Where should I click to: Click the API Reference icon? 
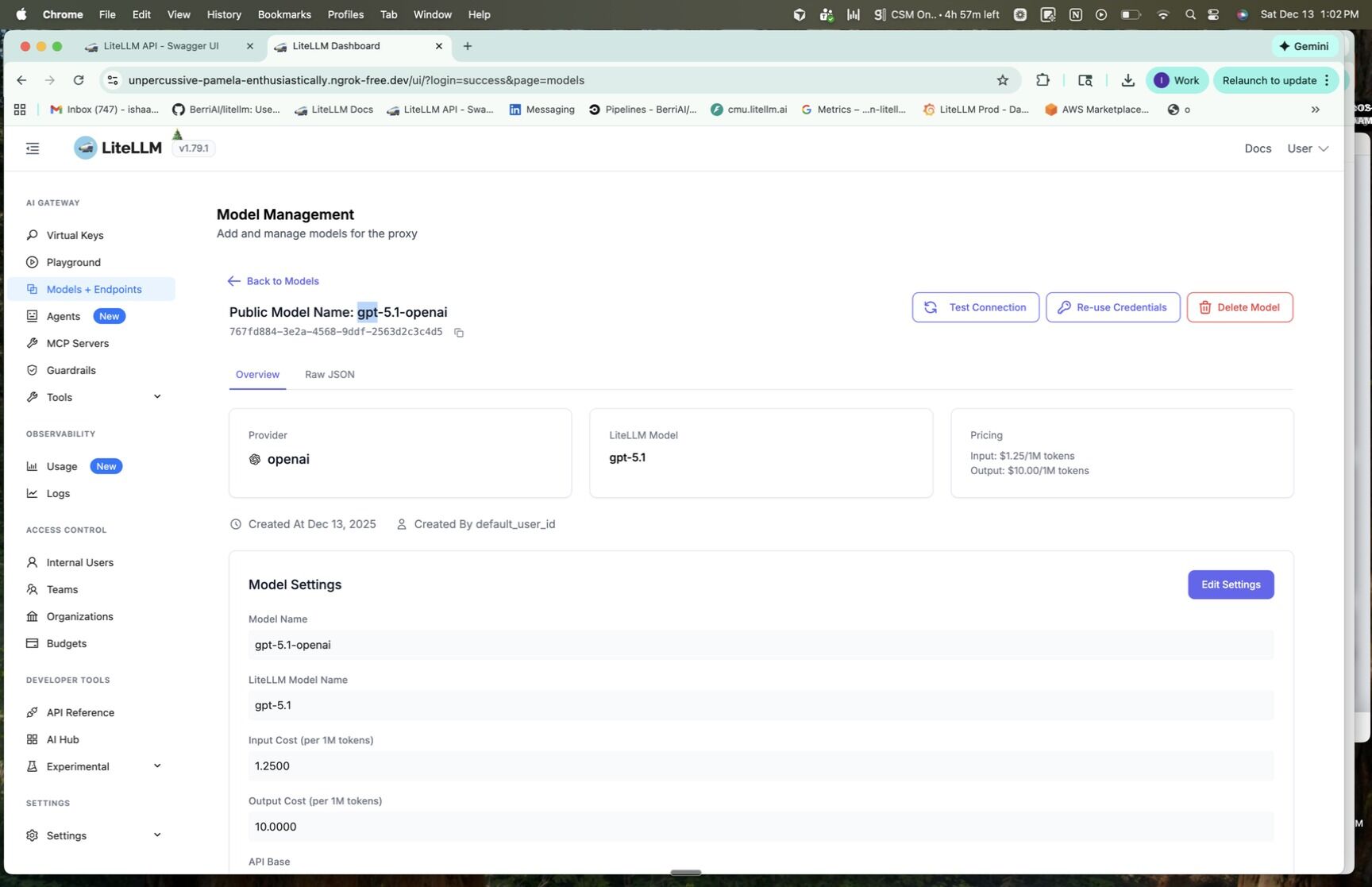(x=33, y=712)
